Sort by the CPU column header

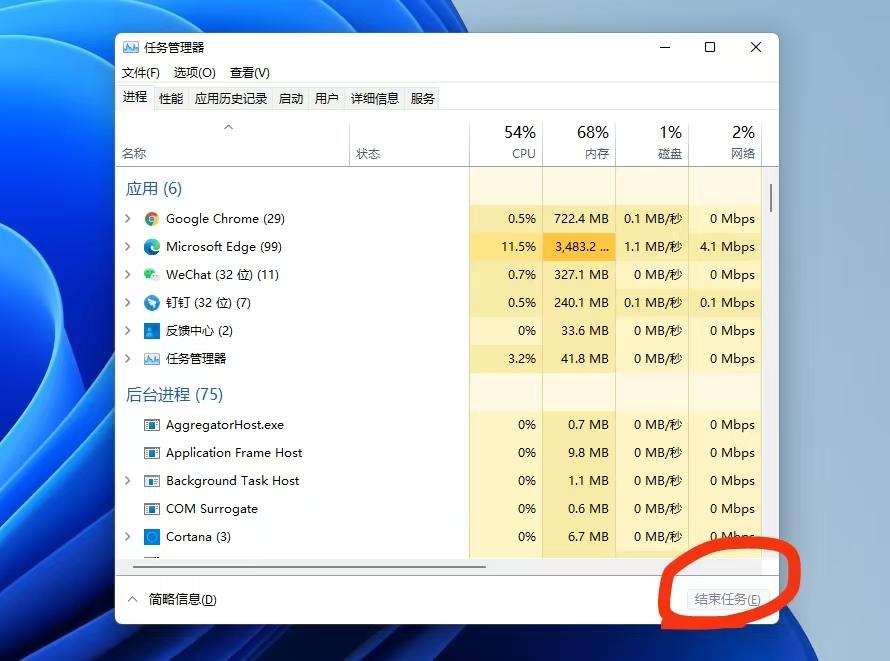click(506, 143)
